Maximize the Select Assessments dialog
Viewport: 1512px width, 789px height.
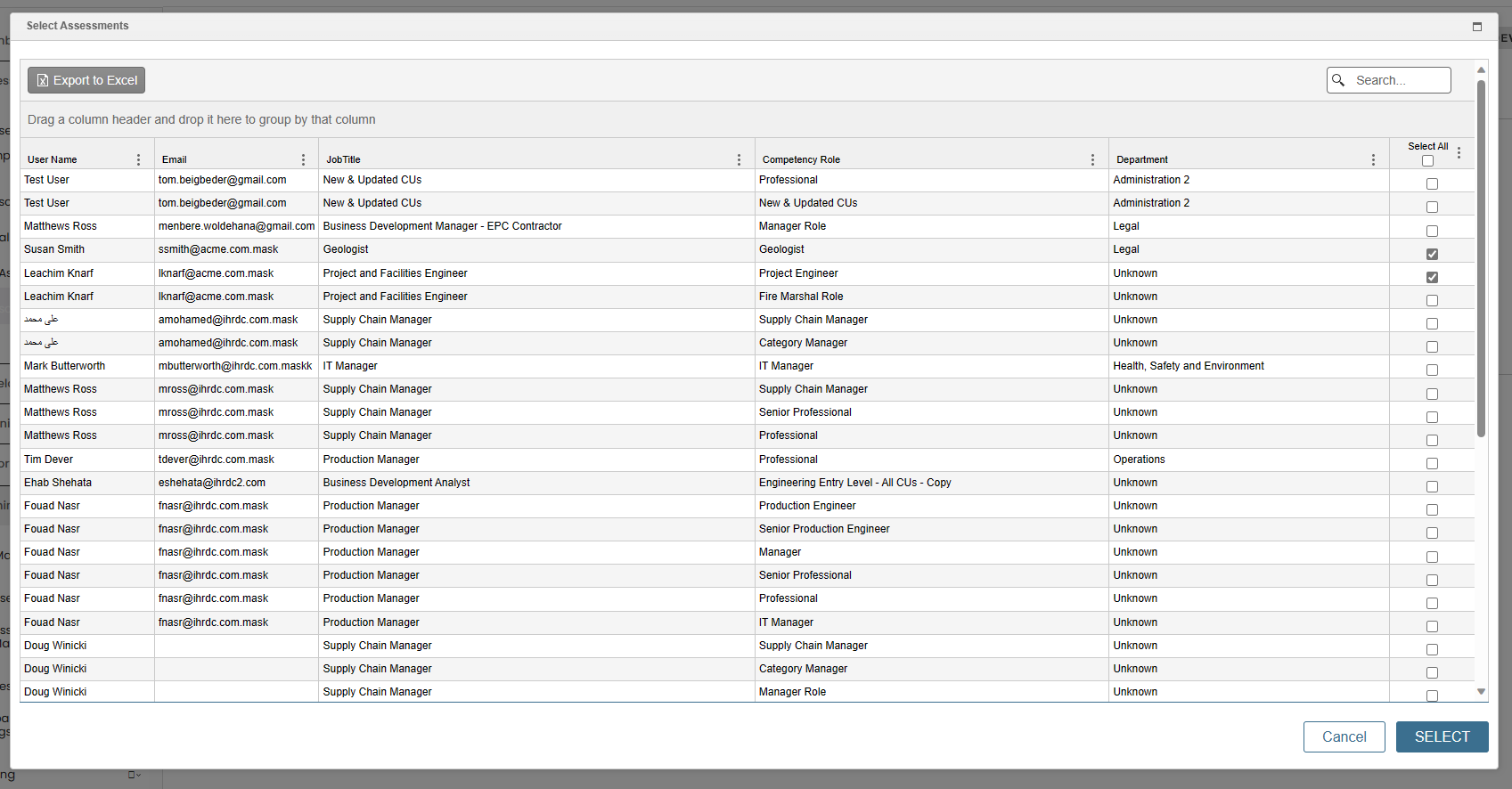click(x=1477, y=27)
